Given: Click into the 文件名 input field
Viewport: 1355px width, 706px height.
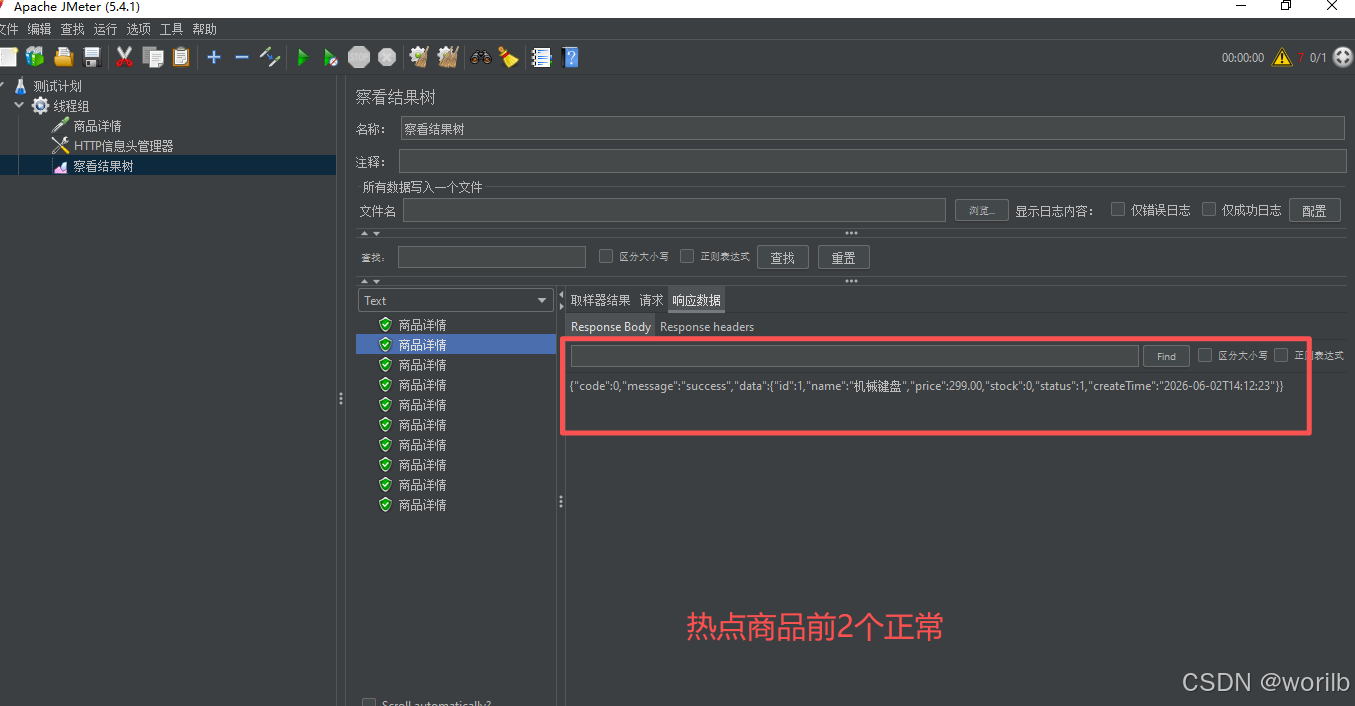Looking at the screenshot, I should point(674,210).
